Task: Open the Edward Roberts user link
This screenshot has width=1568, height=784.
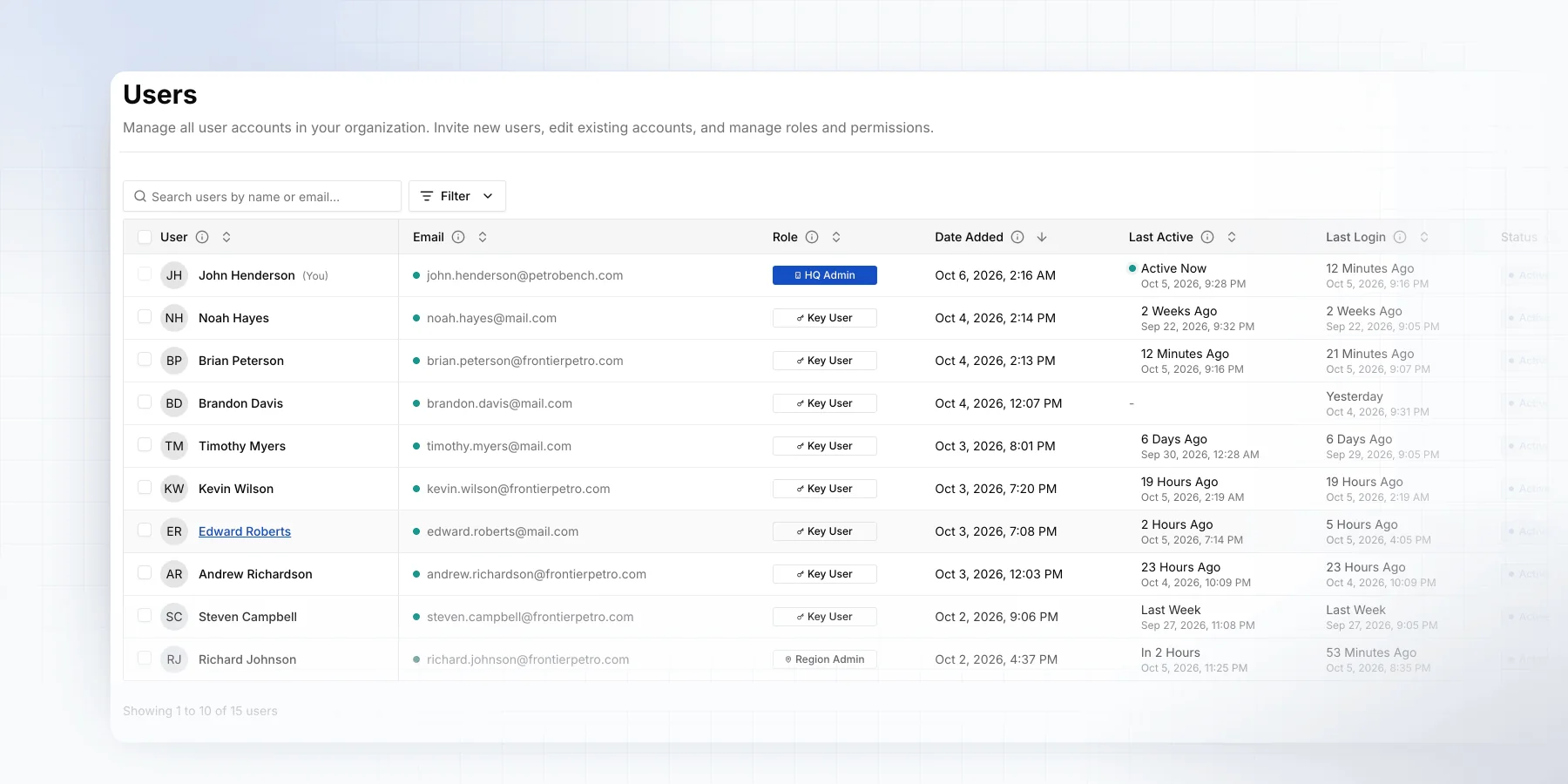Action: tap(245, 531)
